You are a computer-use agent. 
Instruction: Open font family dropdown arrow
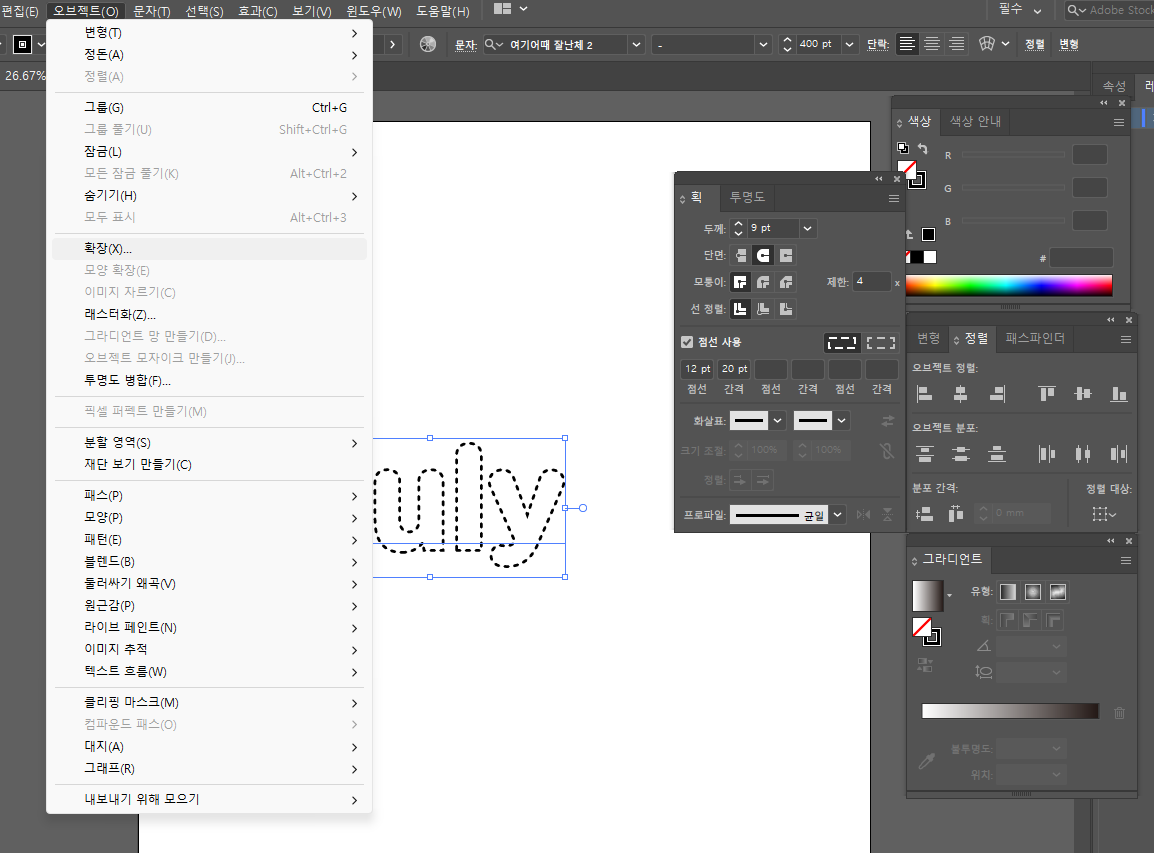pos(636,44)
